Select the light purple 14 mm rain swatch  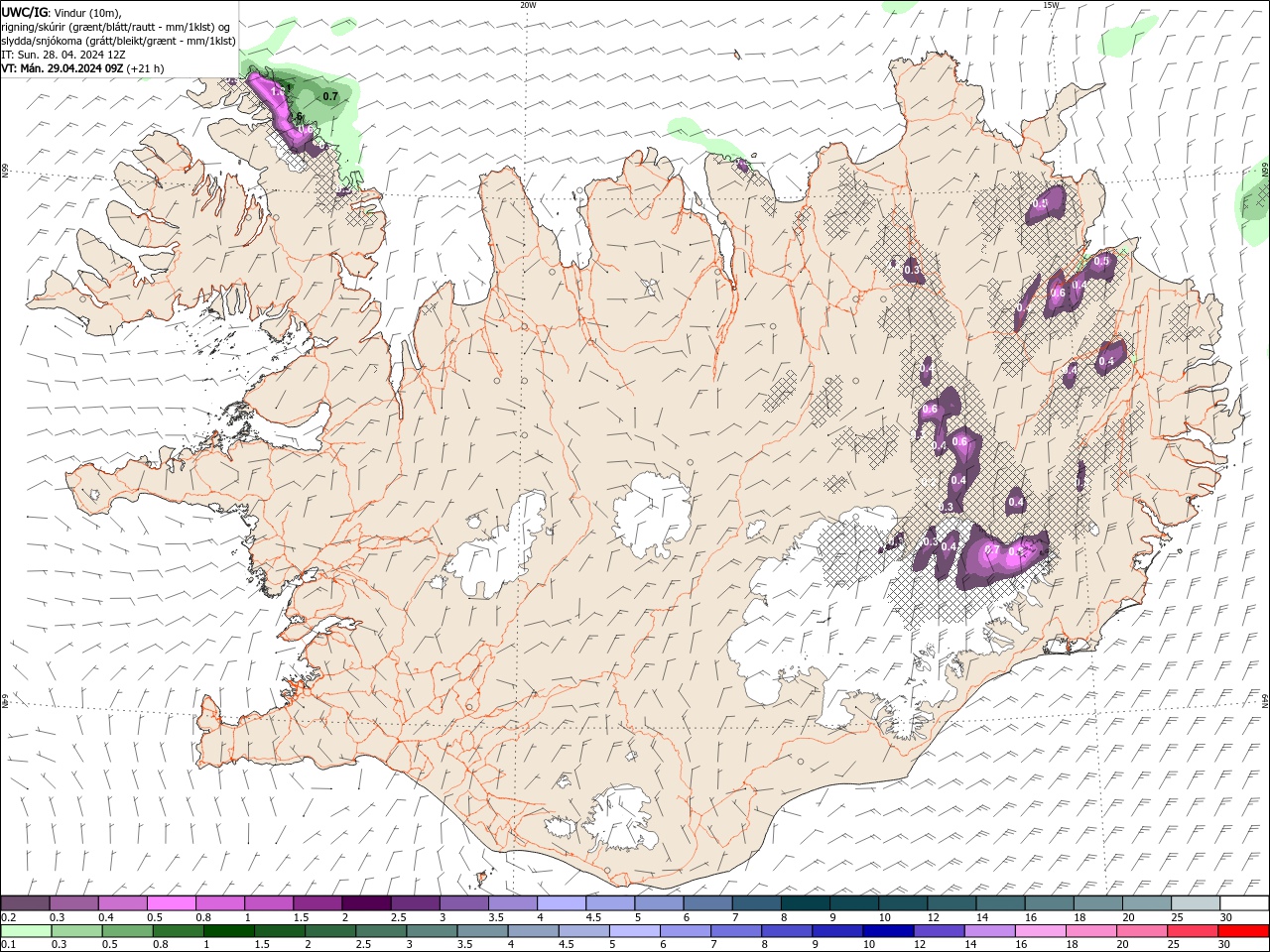(x=988, y=931)
